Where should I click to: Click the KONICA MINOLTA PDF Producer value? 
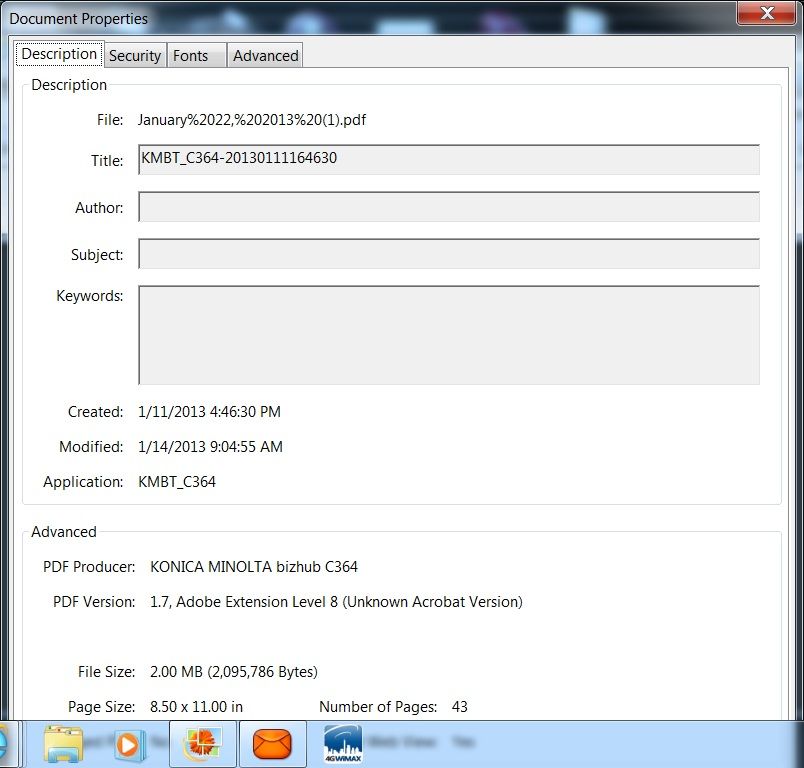coord(254,567)
